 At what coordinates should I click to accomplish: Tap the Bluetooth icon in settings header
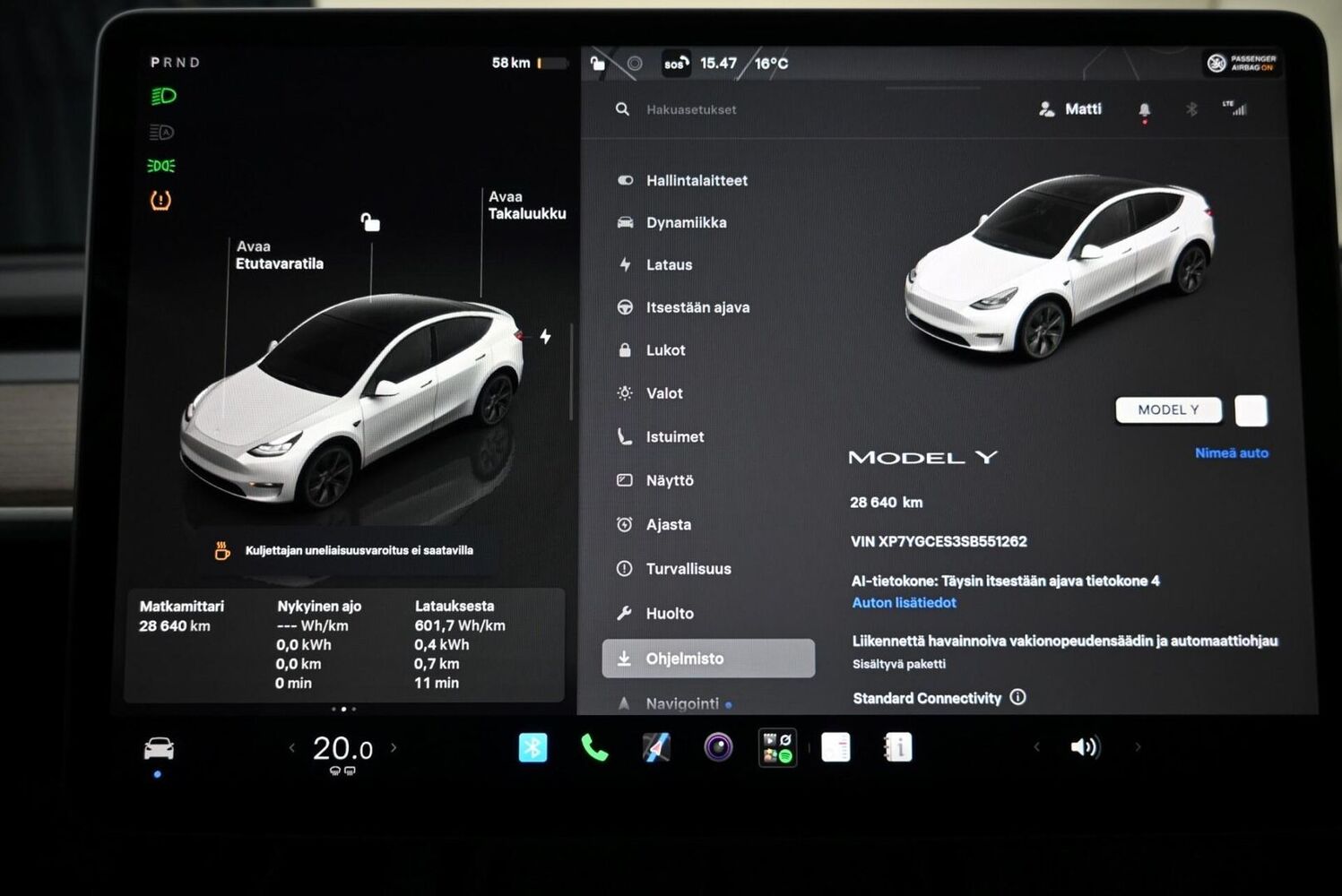coord(1191,109)
